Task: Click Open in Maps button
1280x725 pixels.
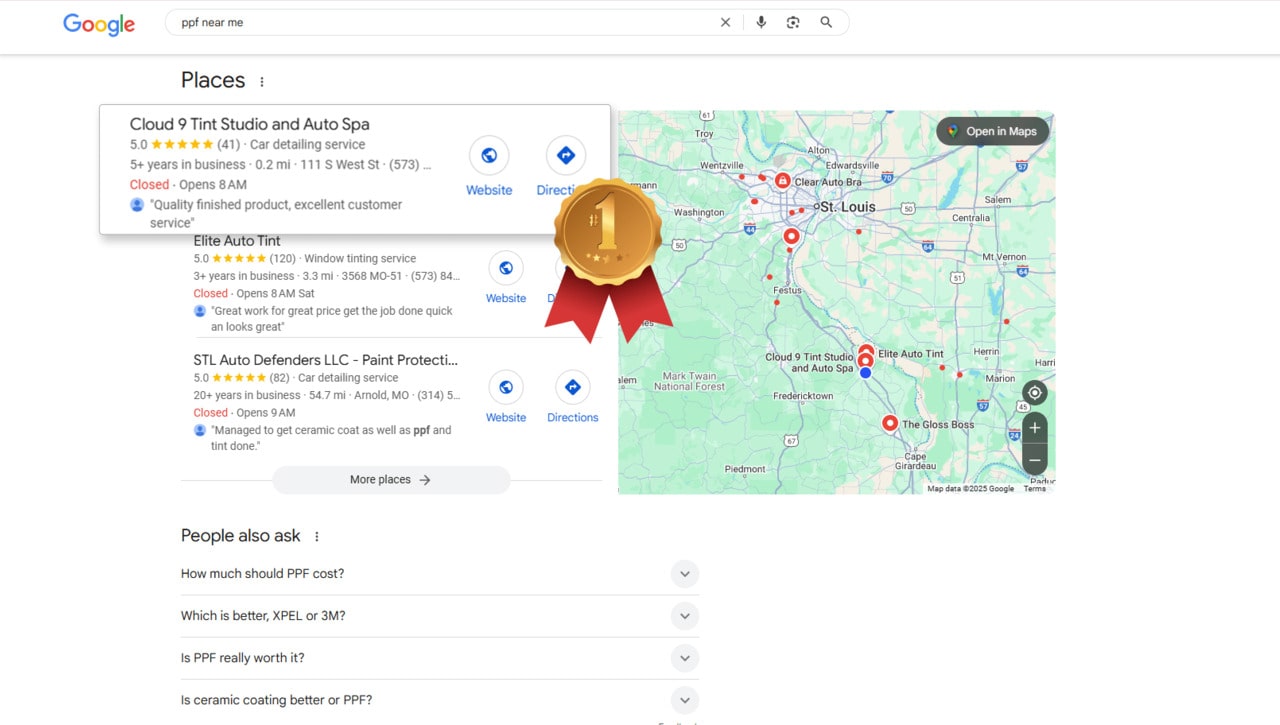Action: pyautogui.click(x=992, y=131)
